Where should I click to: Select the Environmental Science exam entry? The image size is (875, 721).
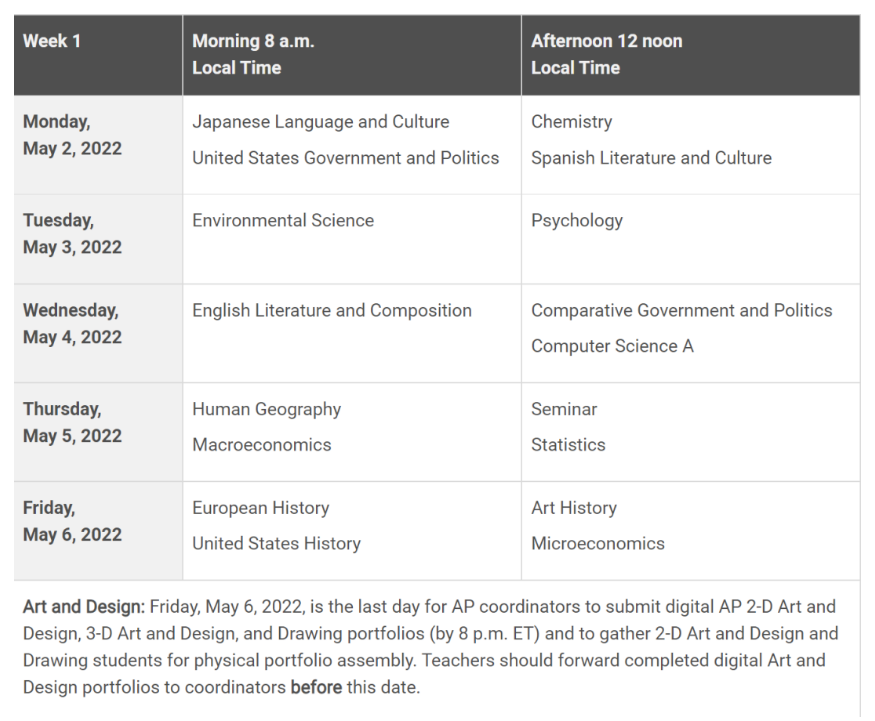pos(283,220)
